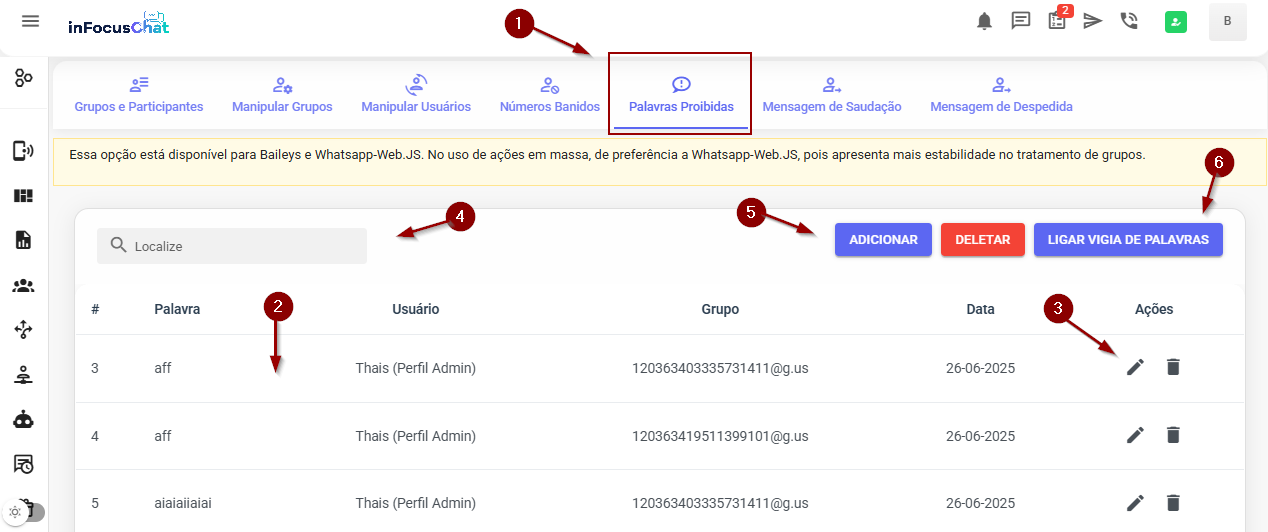Open the chat messages icon

click(x=1021, y=21)
